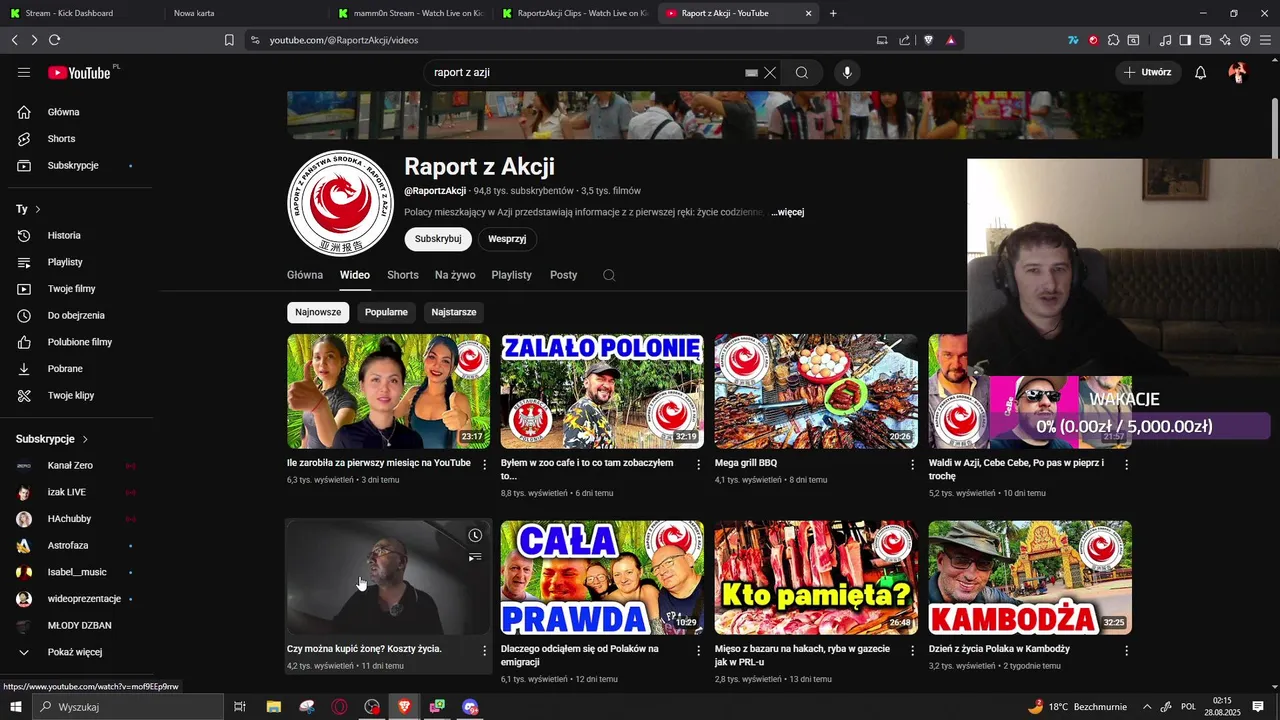The width and height of the screenshot is (1280, 720).
Task: Open YouTube notifications bell
Action: click(x=1201, y=73)
